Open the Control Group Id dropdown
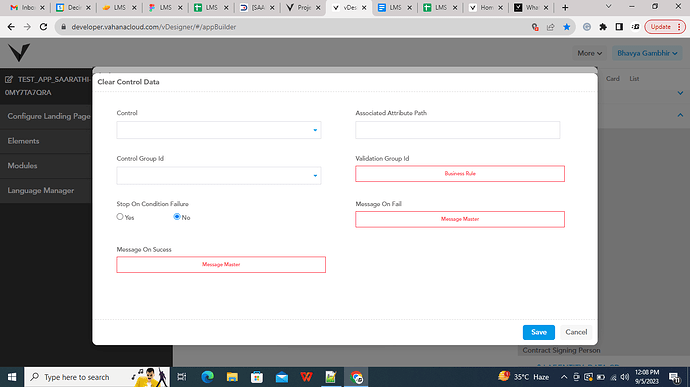 (x=219, y=176)
